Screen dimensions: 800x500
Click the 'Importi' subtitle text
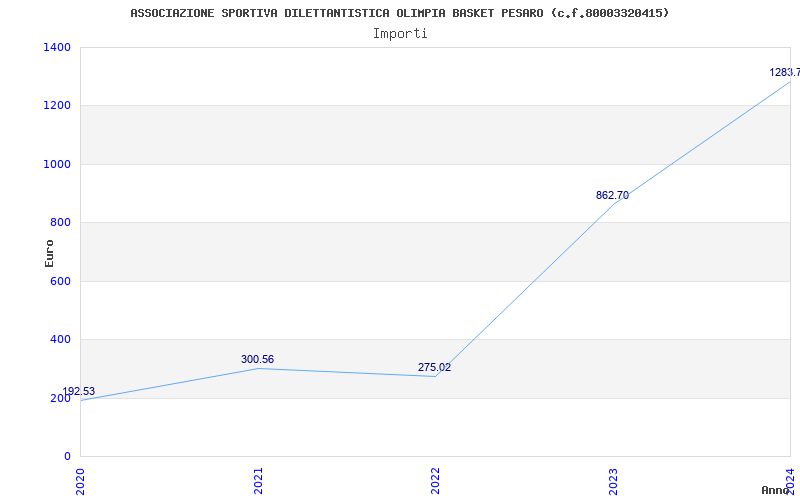[400, 34]
